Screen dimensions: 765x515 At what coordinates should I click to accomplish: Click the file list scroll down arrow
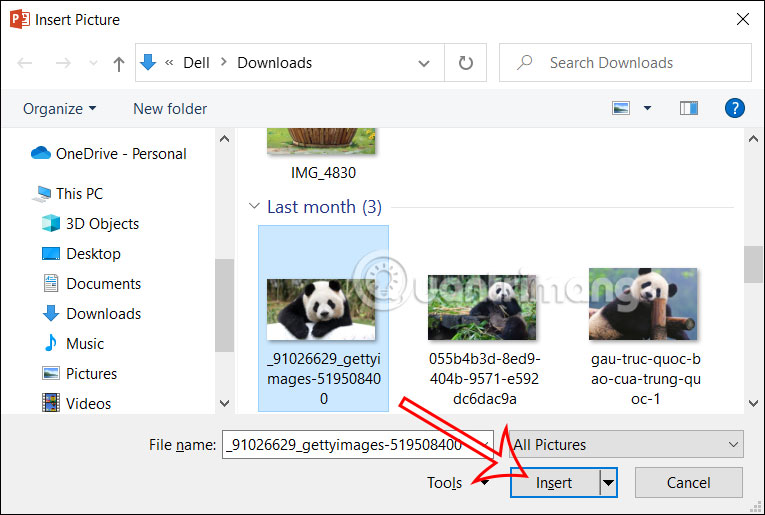[753, 403]
